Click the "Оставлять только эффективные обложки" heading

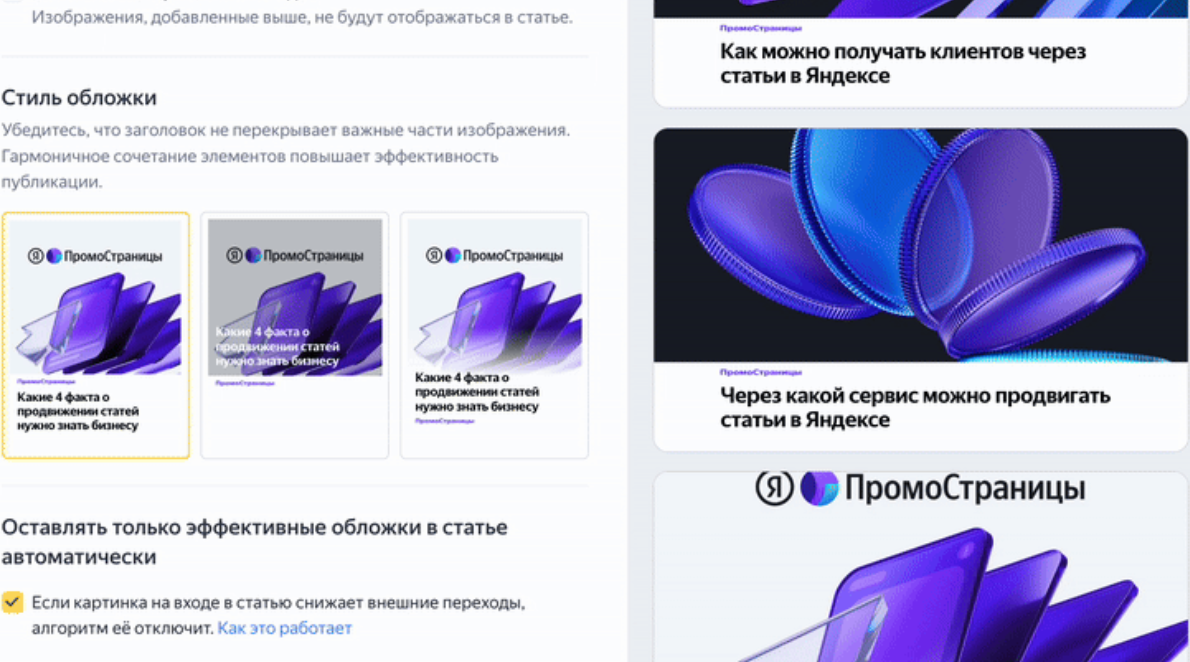254,542
